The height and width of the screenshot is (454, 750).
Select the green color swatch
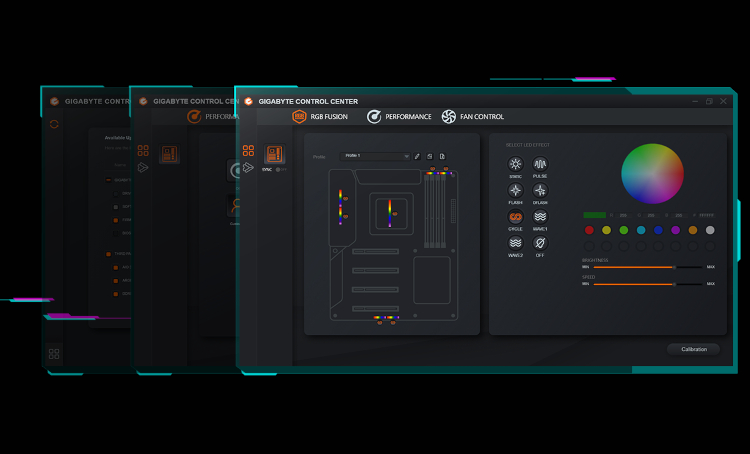click(x=624, y=231)
